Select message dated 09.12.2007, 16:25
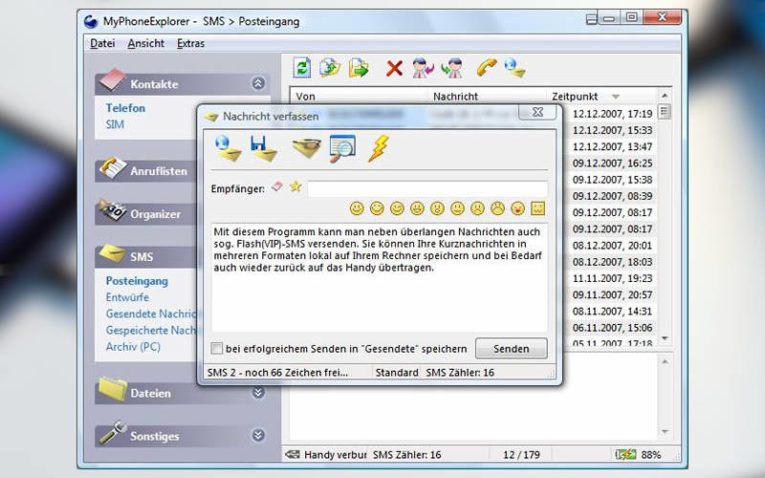The width and height of the screenshot is (765, 478). tap(612, 163)
